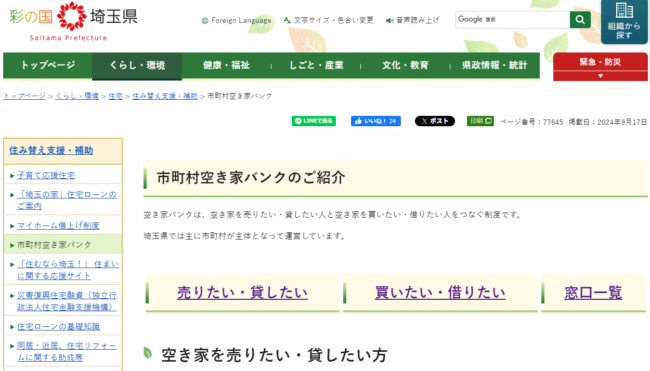The width and height of the screenshot is (650, 371).
Task: Open Foreign Language options
Action: 237,20
